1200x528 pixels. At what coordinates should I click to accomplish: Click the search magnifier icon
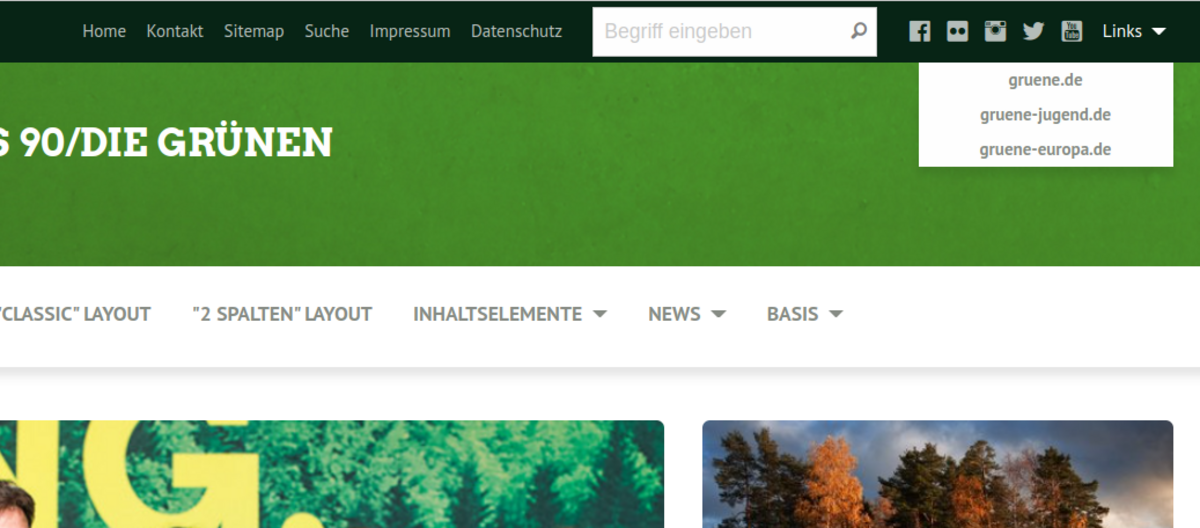[x=859, y=31]
